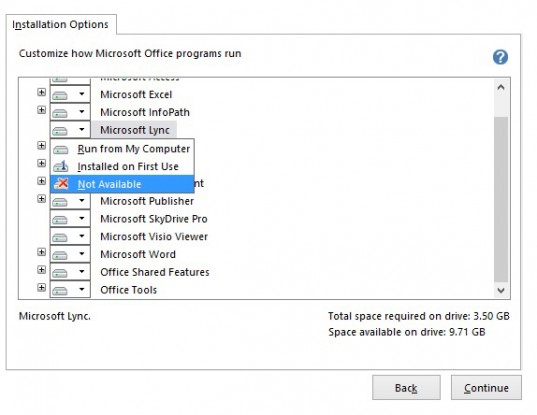Open install dropdown for Office Tools

(x=70, y=290)
